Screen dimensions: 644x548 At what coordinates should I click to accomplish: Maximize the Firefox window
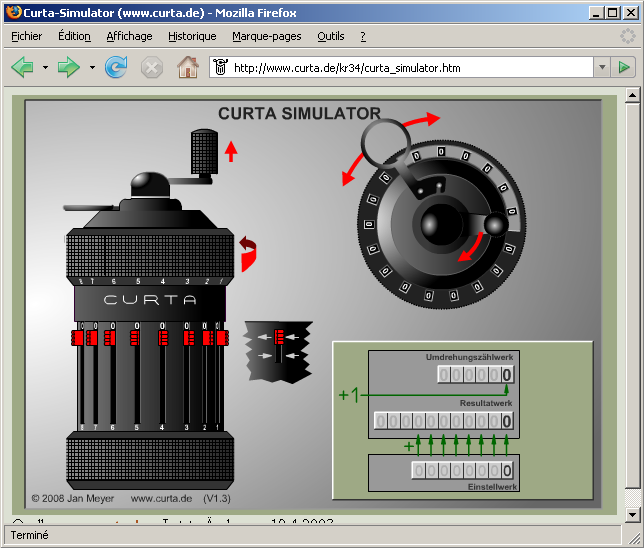pos(612,13)
